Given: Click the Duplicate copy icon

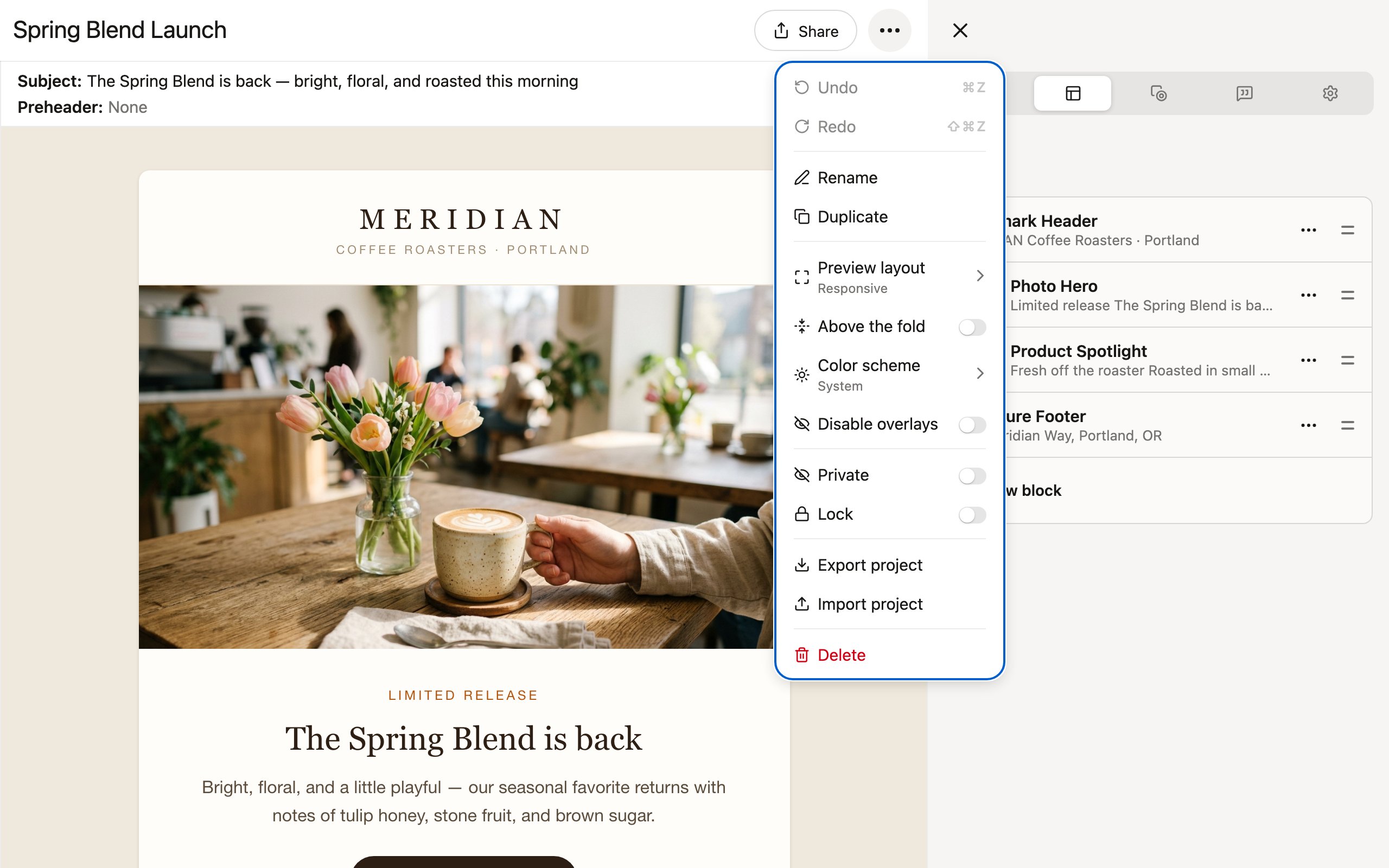Looking at the screenshot, I should (801, 216).
